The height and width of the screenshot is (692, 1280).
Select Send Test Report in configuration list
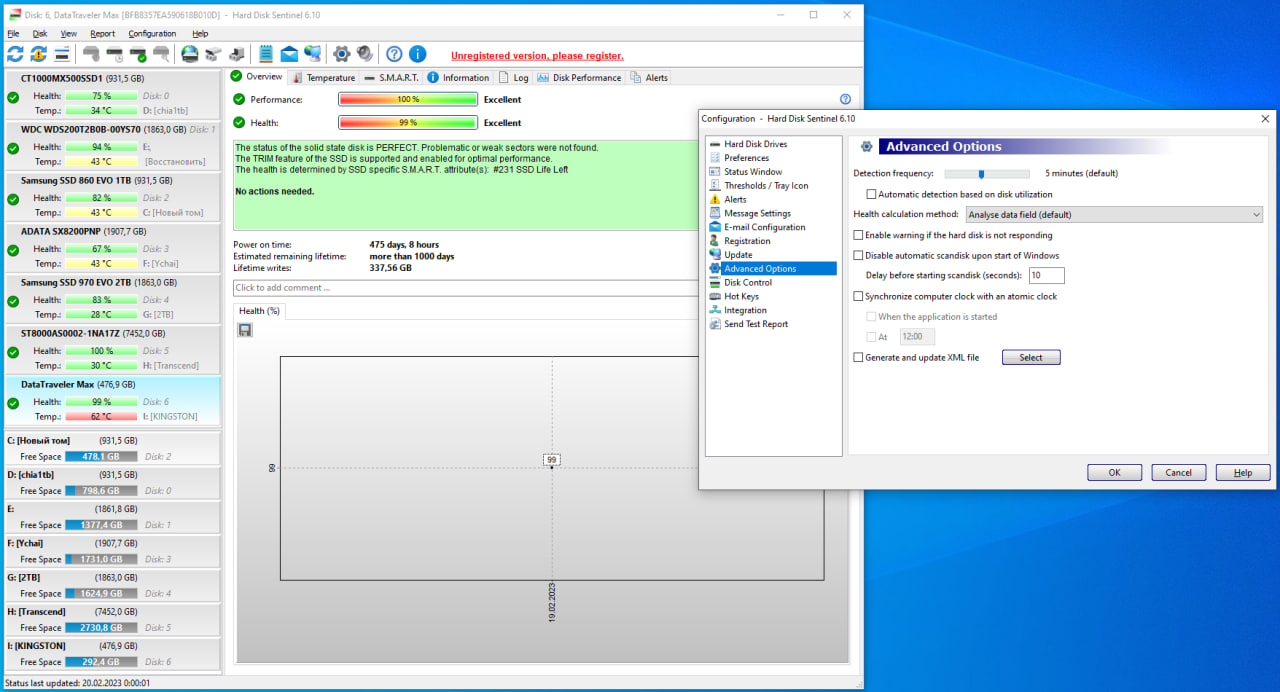(756, 324)
